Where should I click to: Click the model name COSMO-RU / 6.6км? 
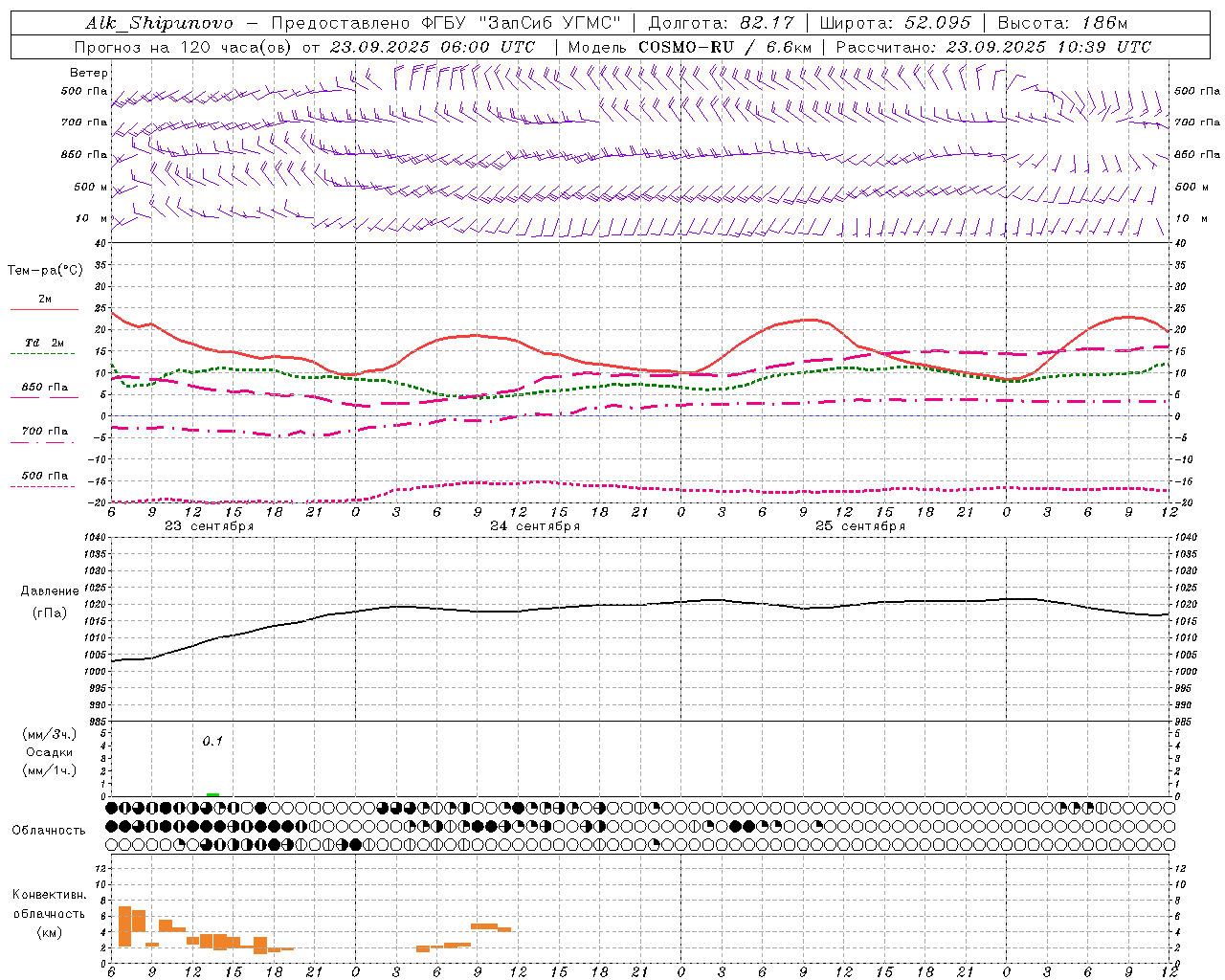[x=725, y=47]
